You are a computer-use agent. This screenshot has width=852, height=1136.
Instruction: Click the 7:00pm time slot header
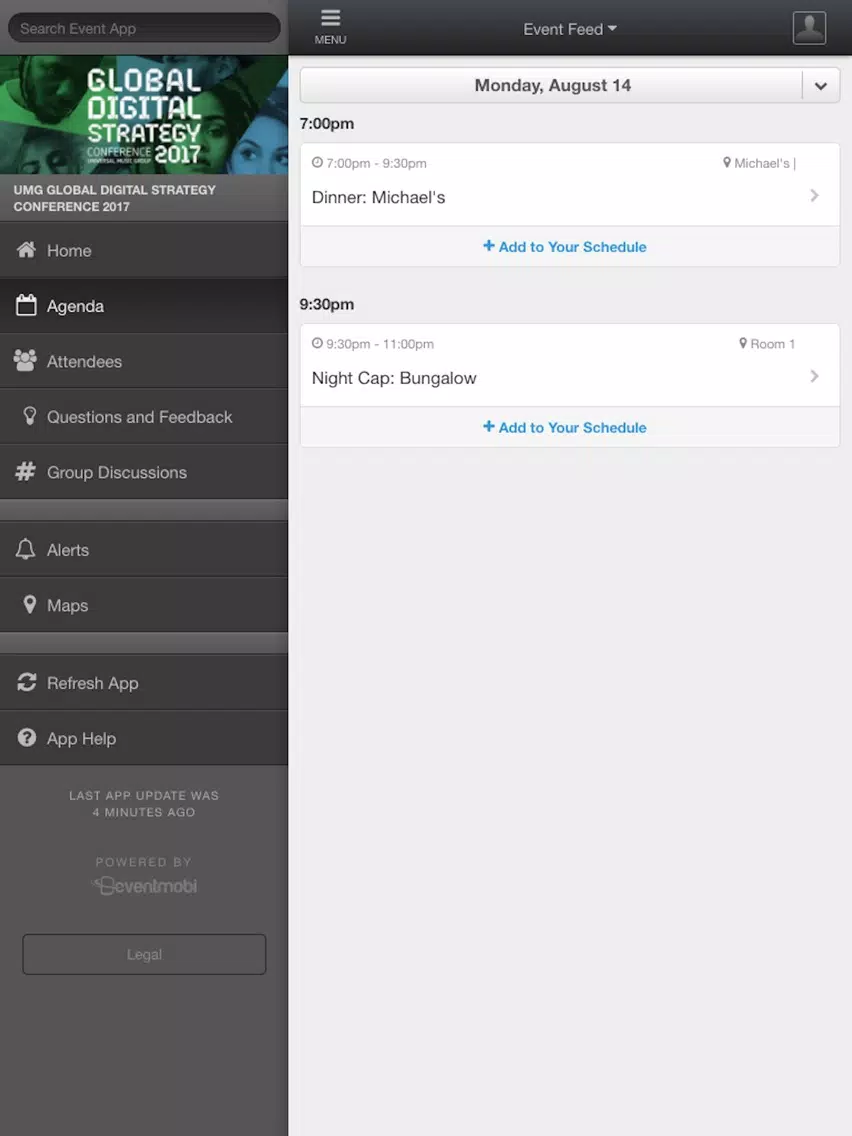coord(327,123)
